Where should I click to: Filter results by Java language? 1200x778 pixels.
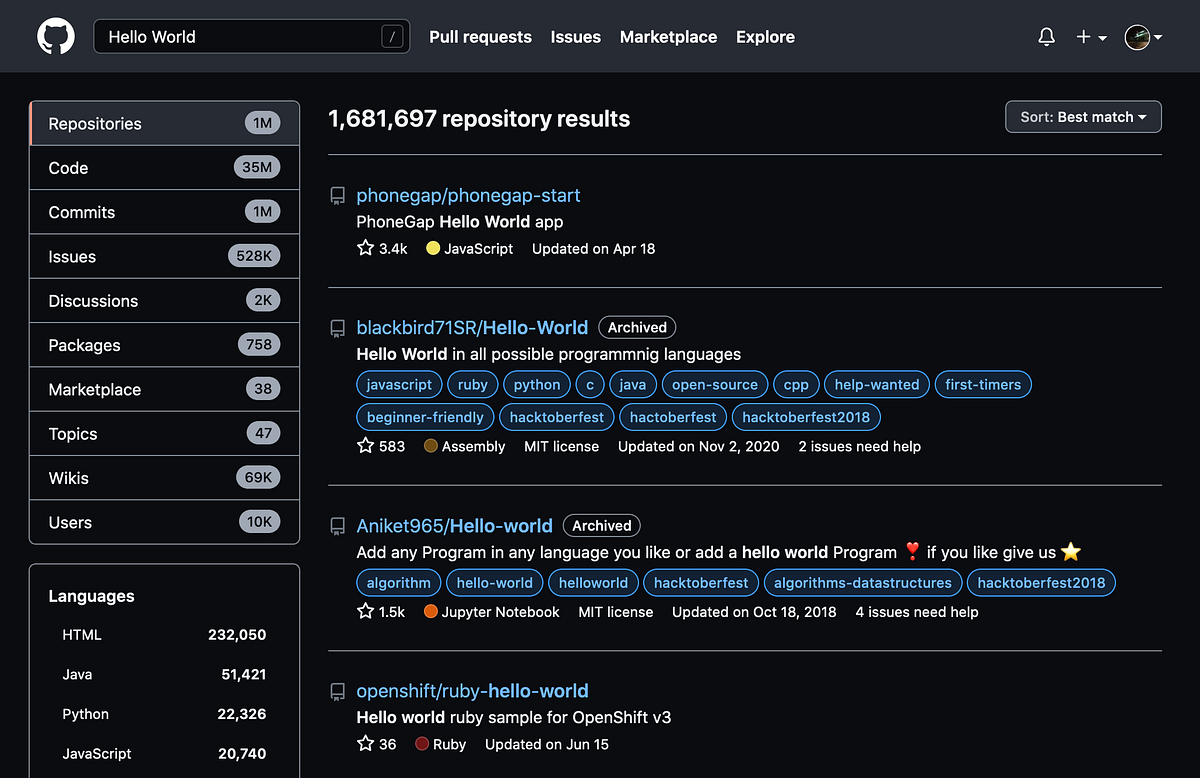coord(165,674)
